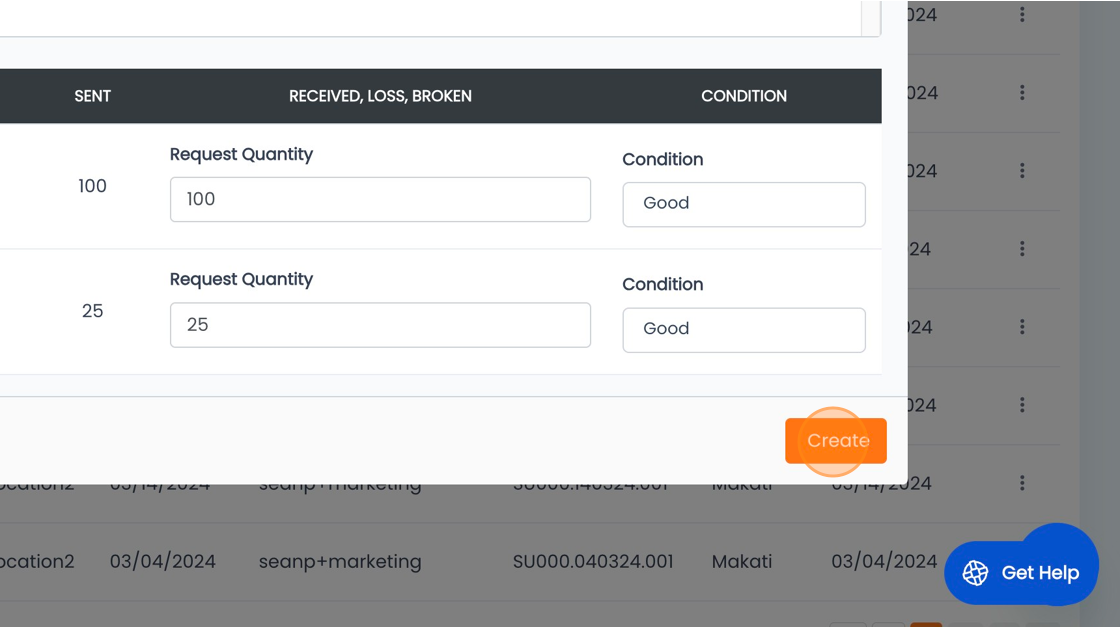The height and width of the screenshot is (628, 1120).
Task: Click seanp+marketing in the 03/04/2024 row
Action: [340, 562]
